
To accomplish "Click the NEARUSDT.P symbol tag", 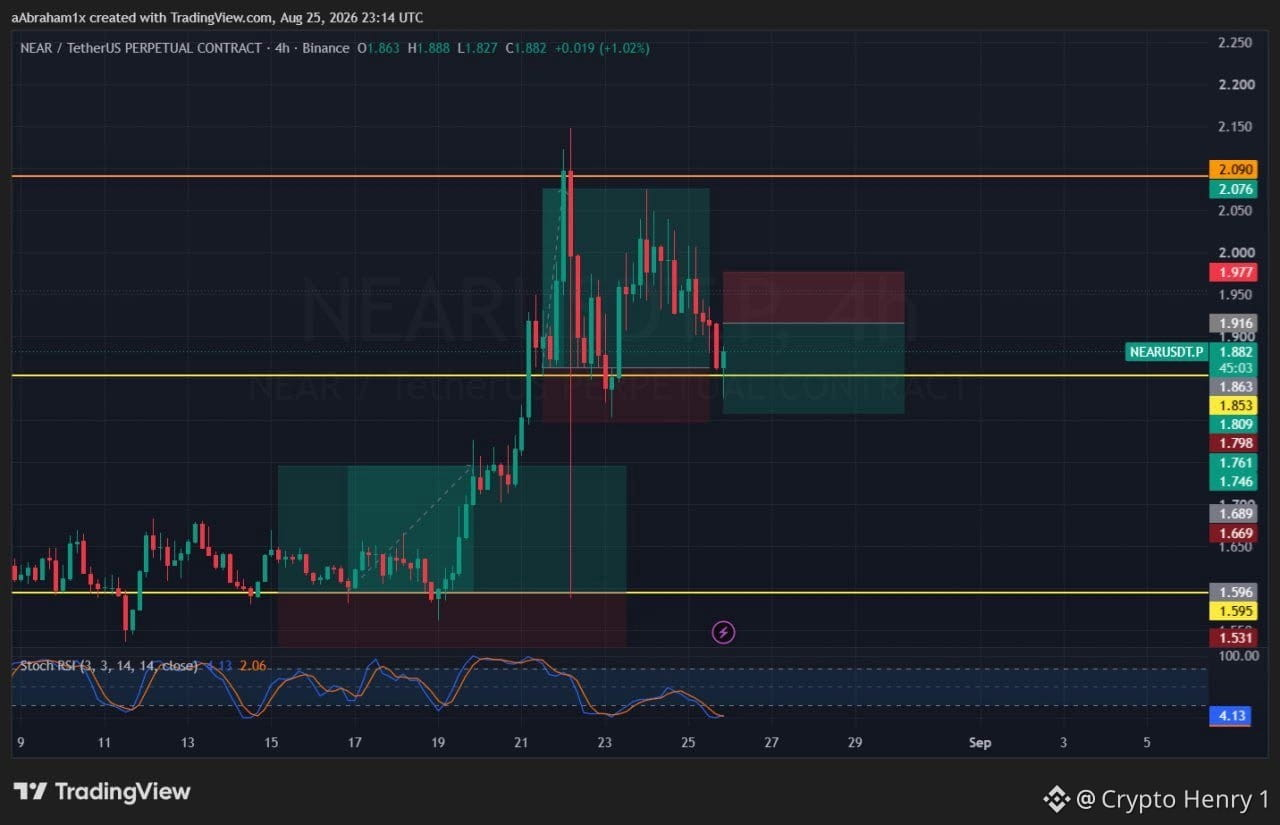I will point(1164,351).
